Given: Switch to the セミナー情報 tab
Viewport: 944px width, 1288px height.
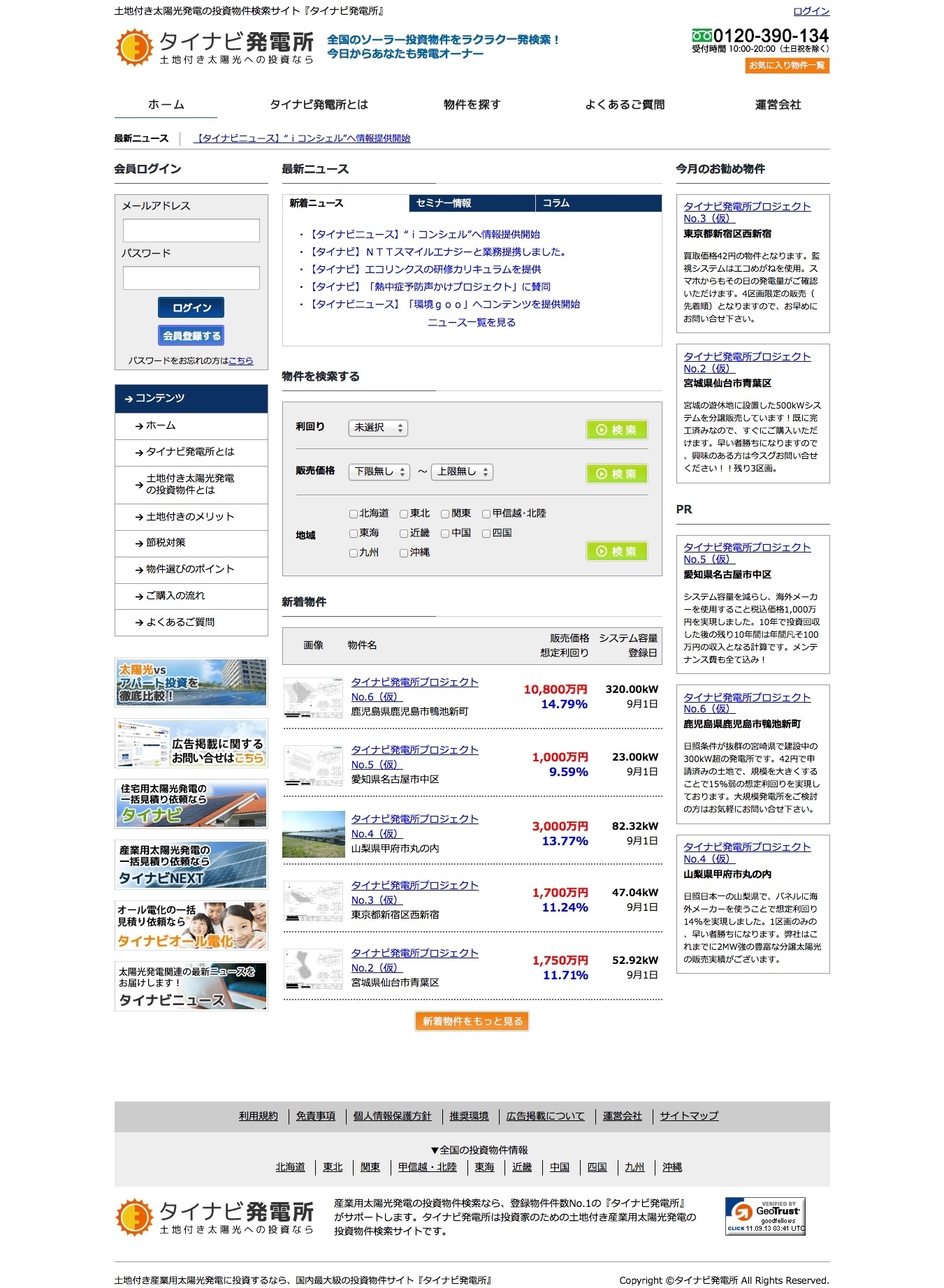Looking at the screenshot, I should tap(472, 203).
